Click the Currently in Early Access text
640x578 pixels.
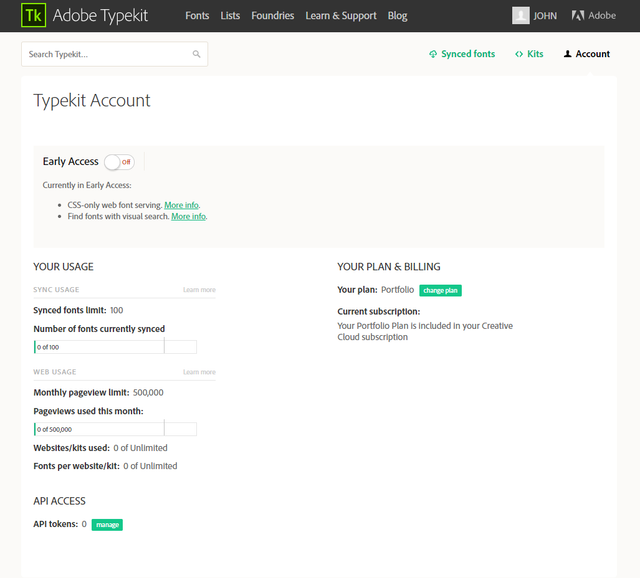pyautogui.click(x=87, y=185)
